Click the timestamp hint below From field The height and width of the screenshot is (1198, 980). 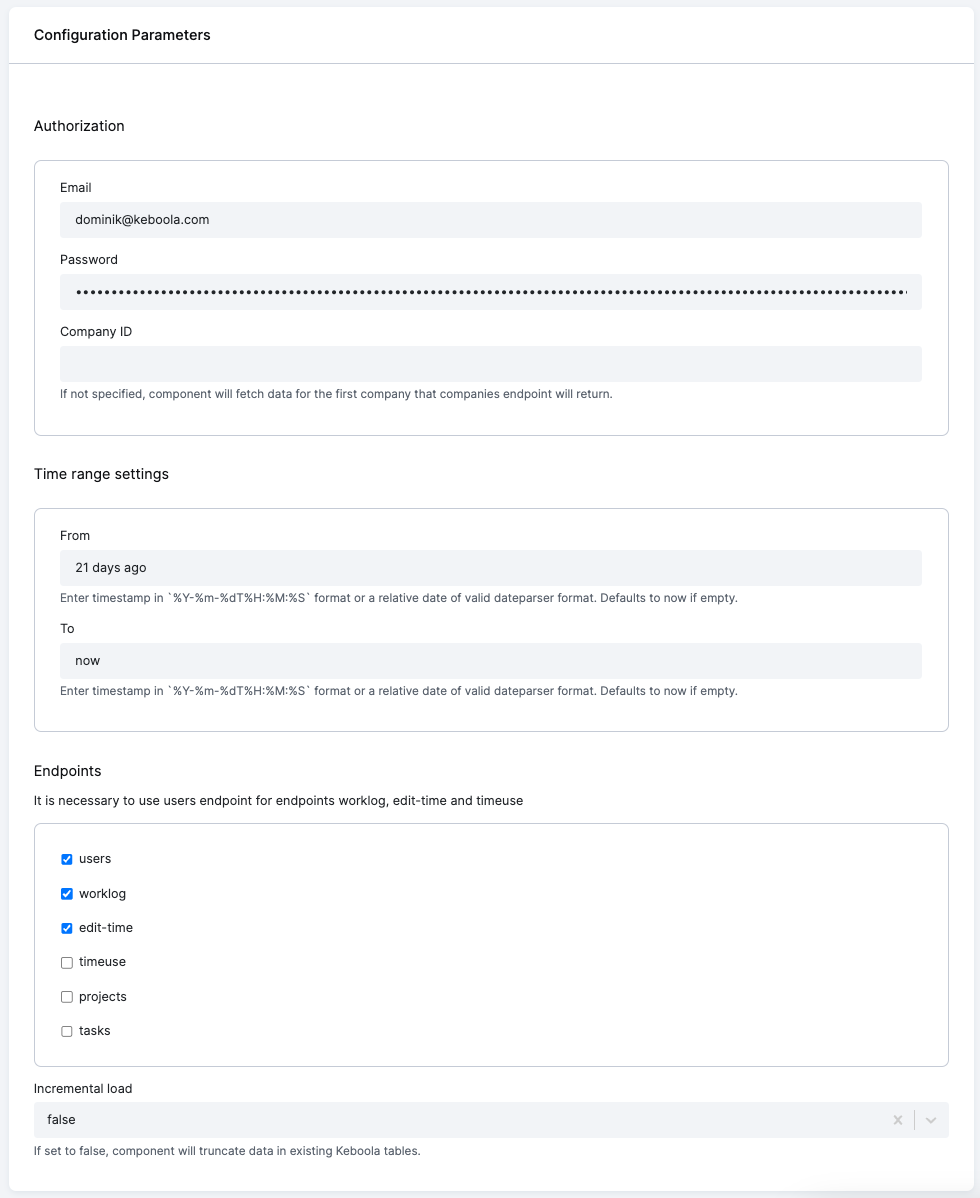click(399, 598)
